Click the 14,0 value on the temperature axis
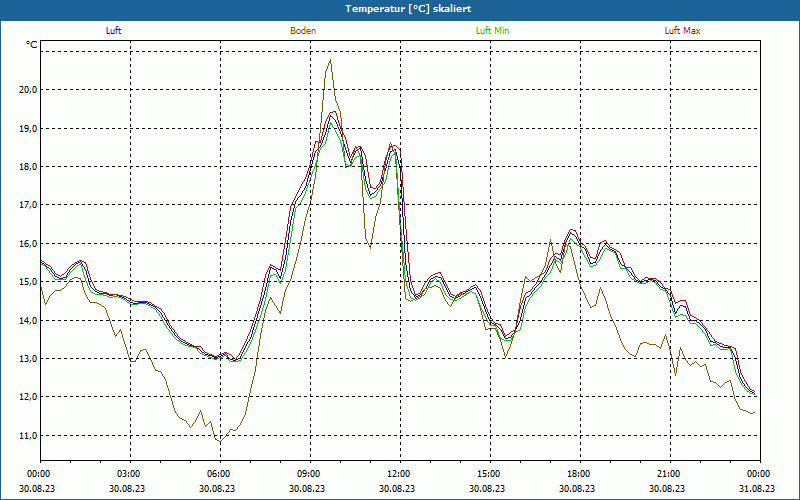The width and height of the screenshot is (800, 500). (x=28, y=321)
